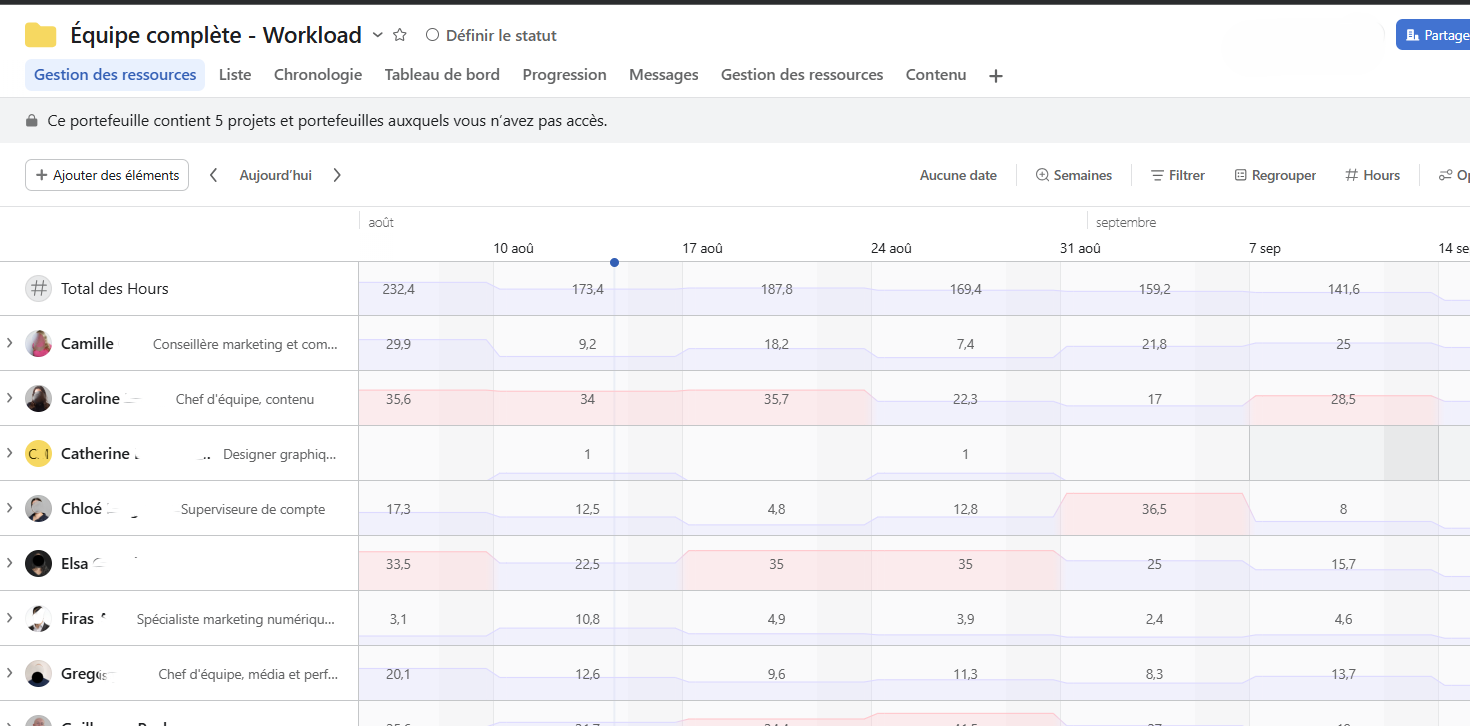Expand Camille's workload row
The height and width of the screenshot is (726, 1470).
[9, 343]
